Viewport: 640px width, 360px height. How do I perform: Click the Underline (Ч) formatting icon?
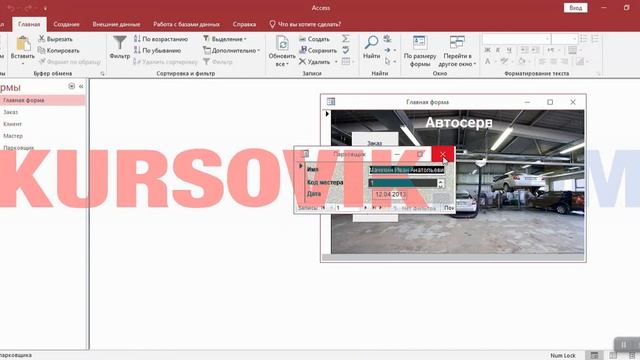pyautogui.click(x=509, y=50)
